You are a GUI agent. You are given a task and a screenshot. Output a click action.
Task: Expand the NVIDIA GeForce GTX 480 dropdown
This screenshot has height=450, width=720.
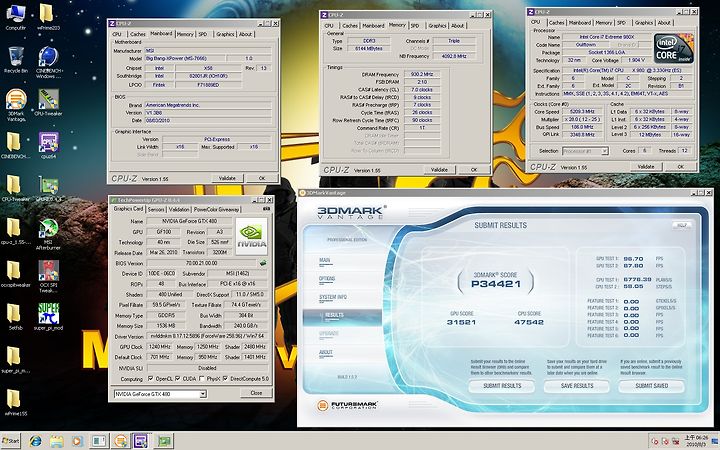(x=203, y=394)
